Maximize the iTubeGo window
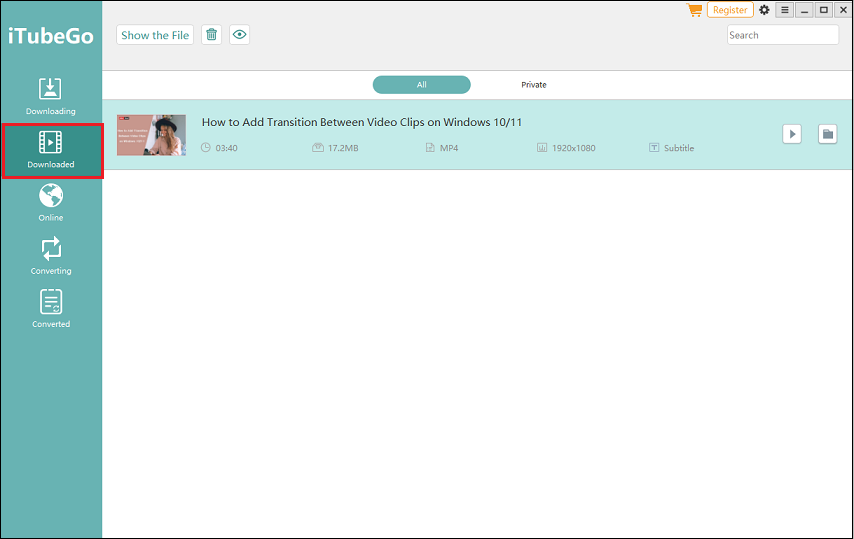 click(x=824, y=10)
